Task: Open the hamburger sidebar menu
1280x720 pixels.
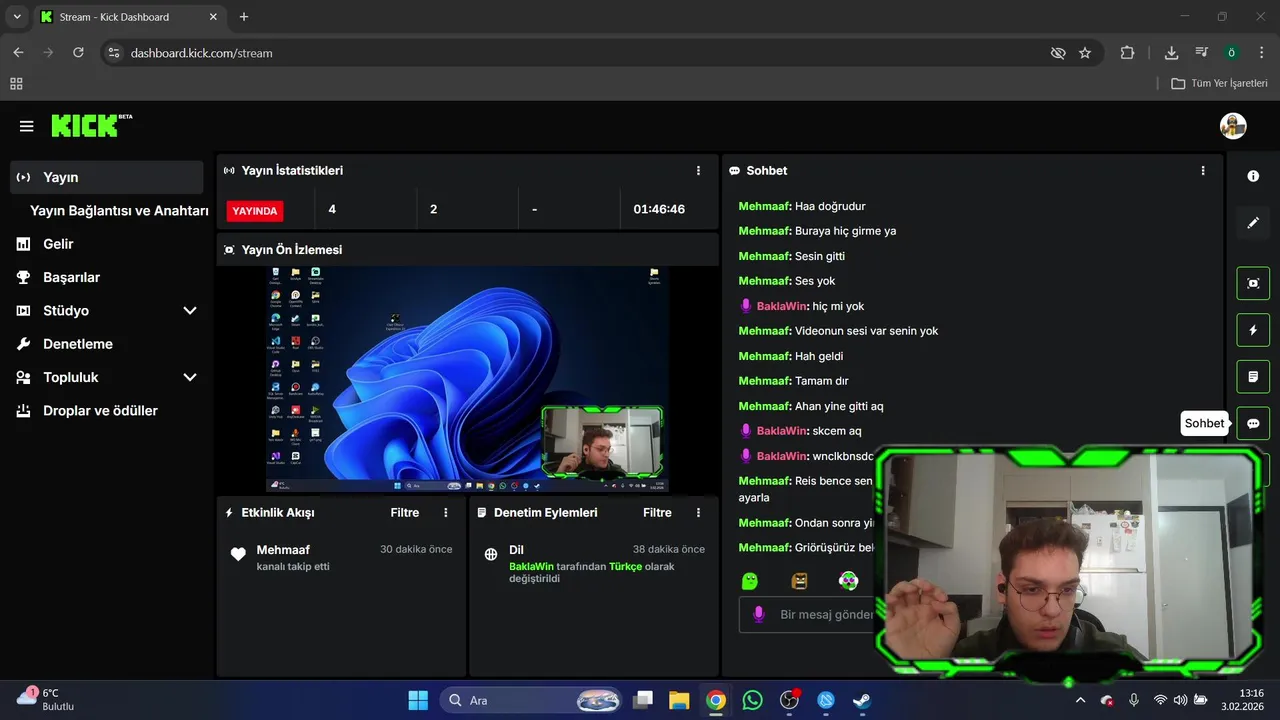Action: pos(27,126)
